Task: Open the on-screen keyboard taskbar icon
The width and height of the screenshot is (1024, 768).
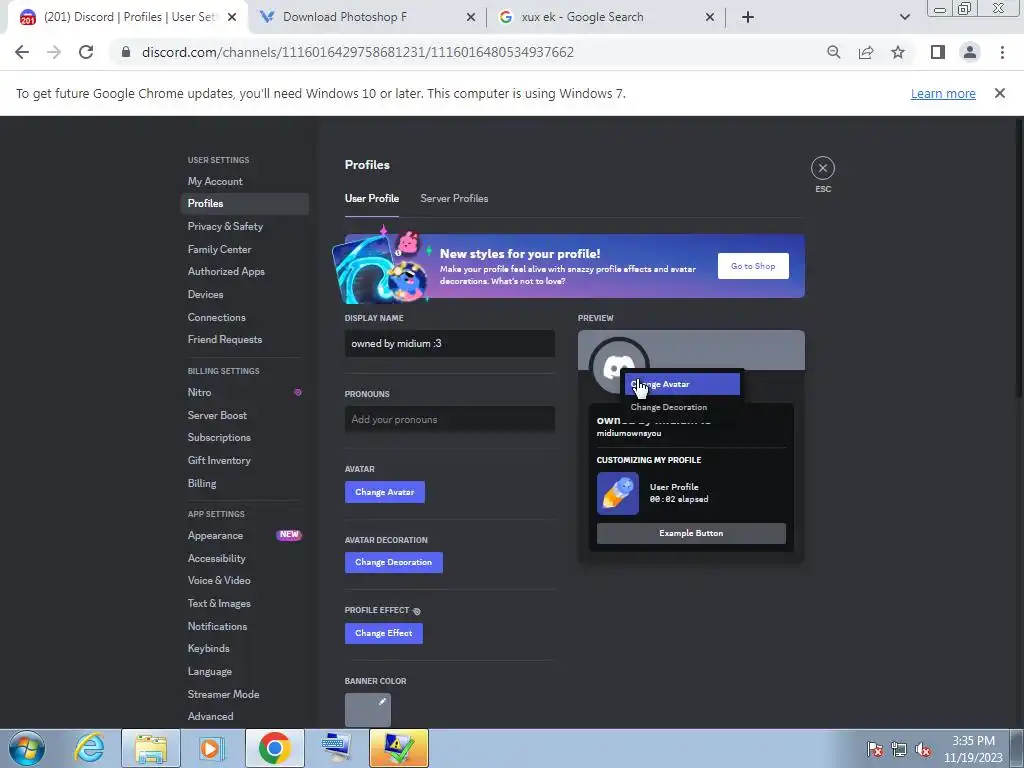Action: 337,748
